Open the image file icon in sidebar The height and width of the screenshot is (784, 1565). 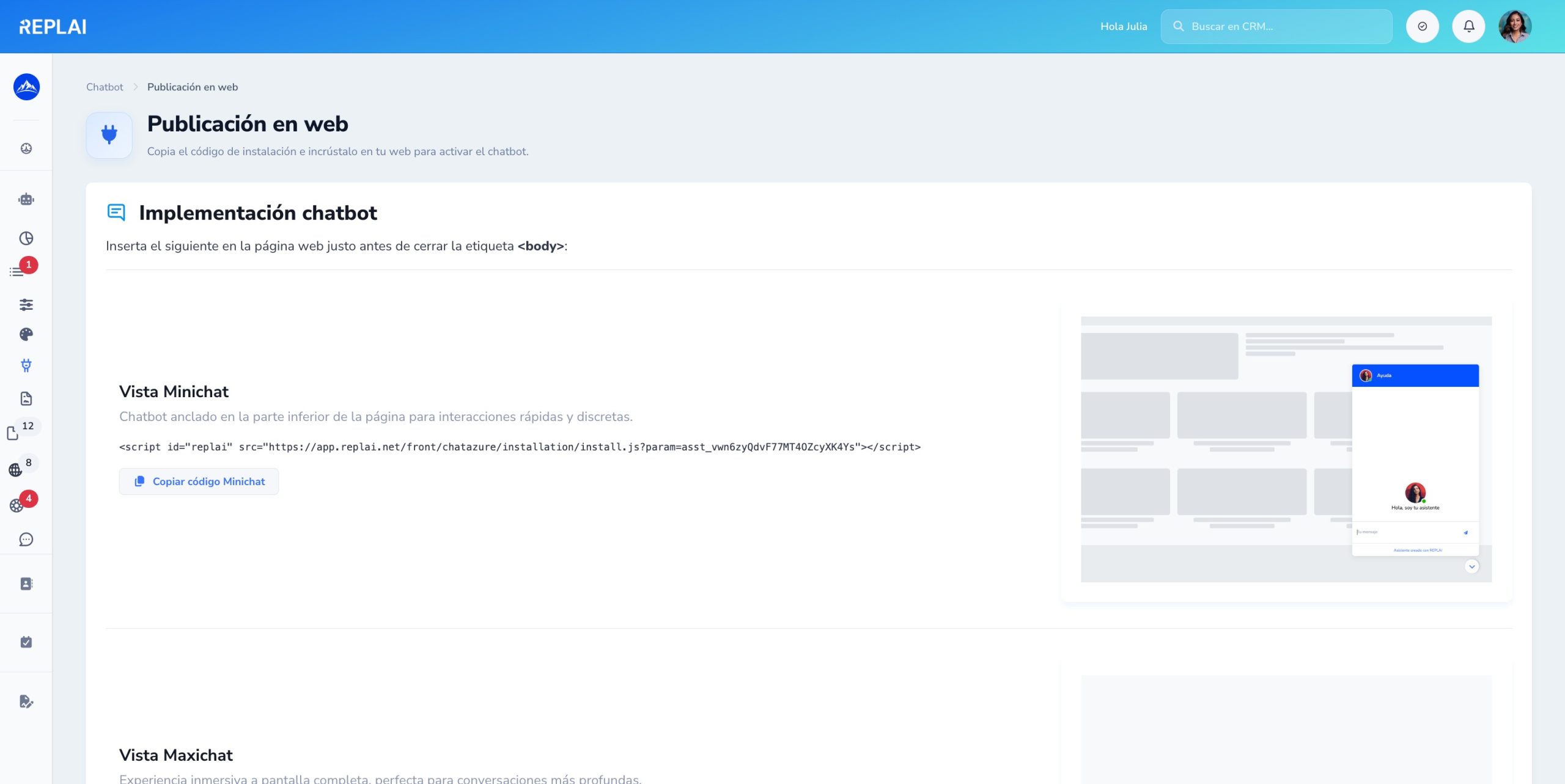[26, 398]
